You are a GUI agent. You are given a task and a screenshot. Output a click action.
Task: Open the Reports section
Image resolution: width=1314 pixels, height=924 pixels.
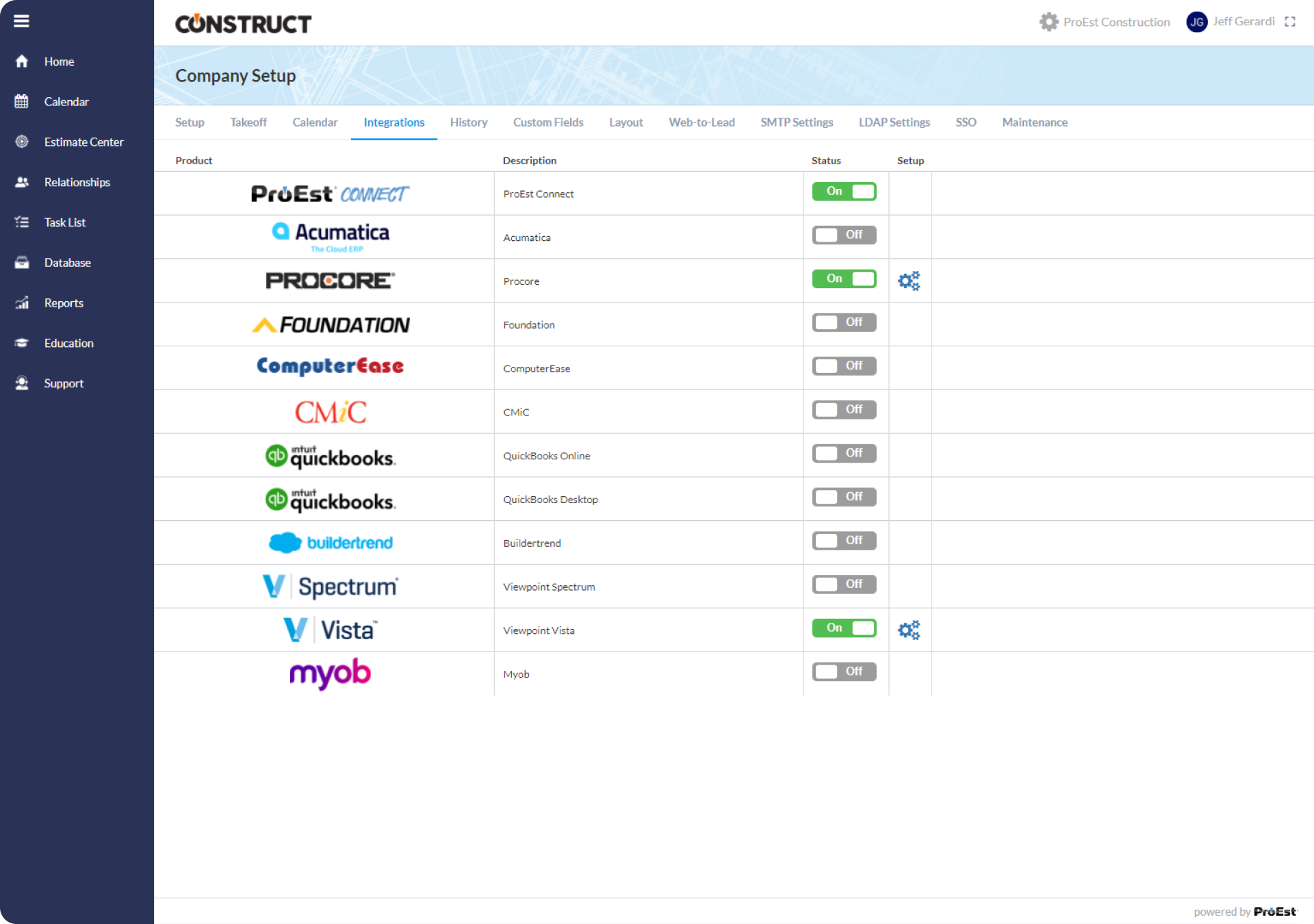[63, 303]
